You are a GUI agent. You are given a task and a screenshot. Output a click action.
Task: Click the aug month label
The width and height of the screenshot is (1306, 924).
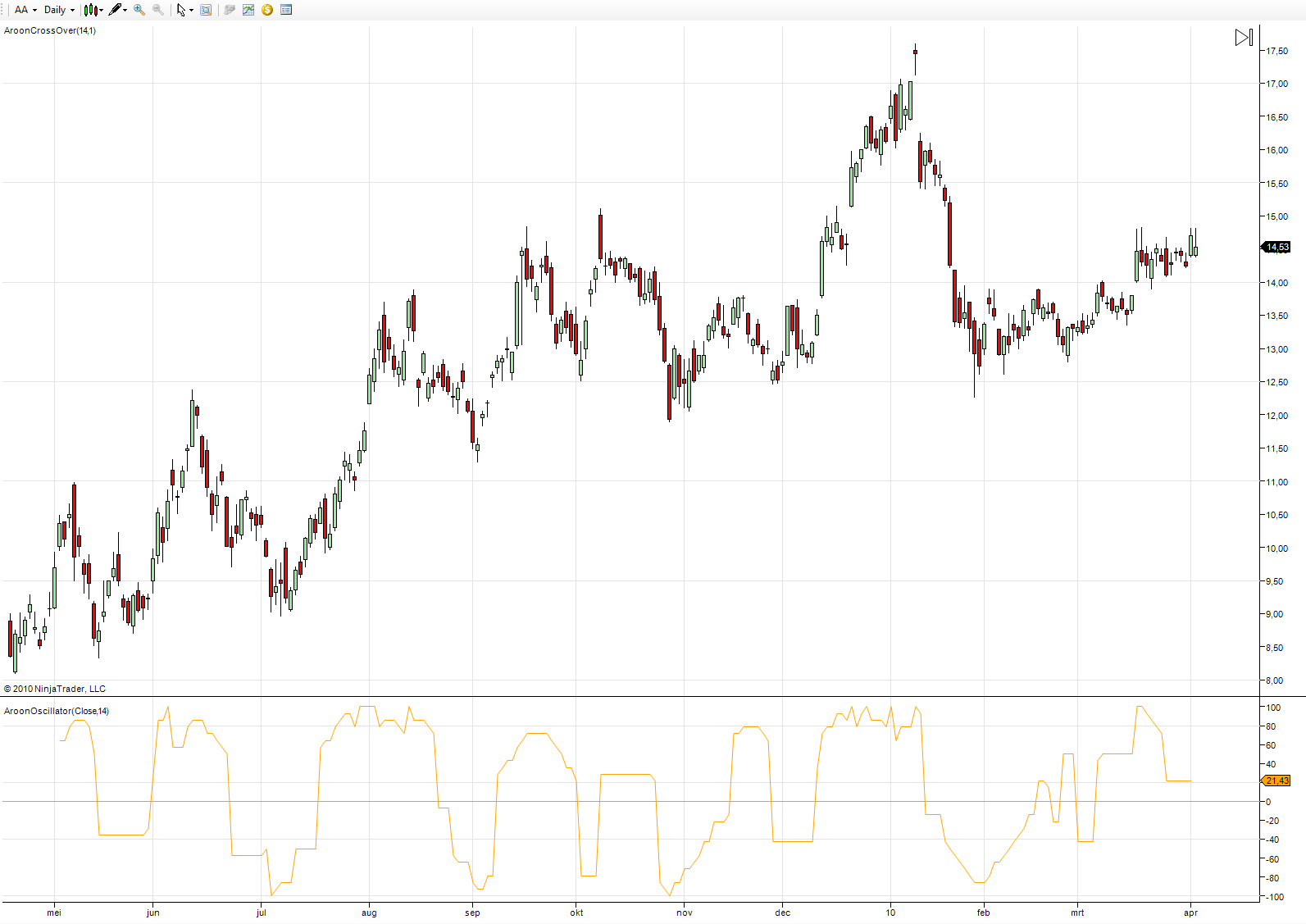[x=369, y=913]
